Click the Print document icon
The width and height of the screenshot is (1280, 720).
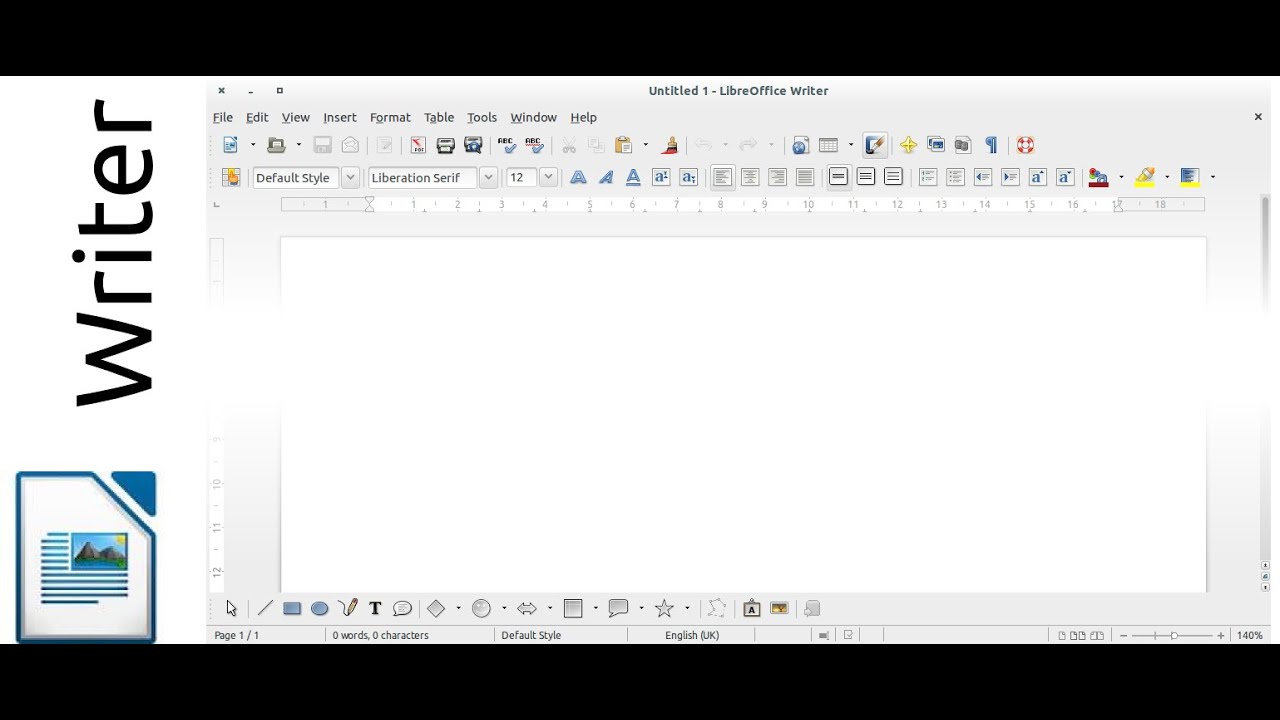click(x=446, y=145)
